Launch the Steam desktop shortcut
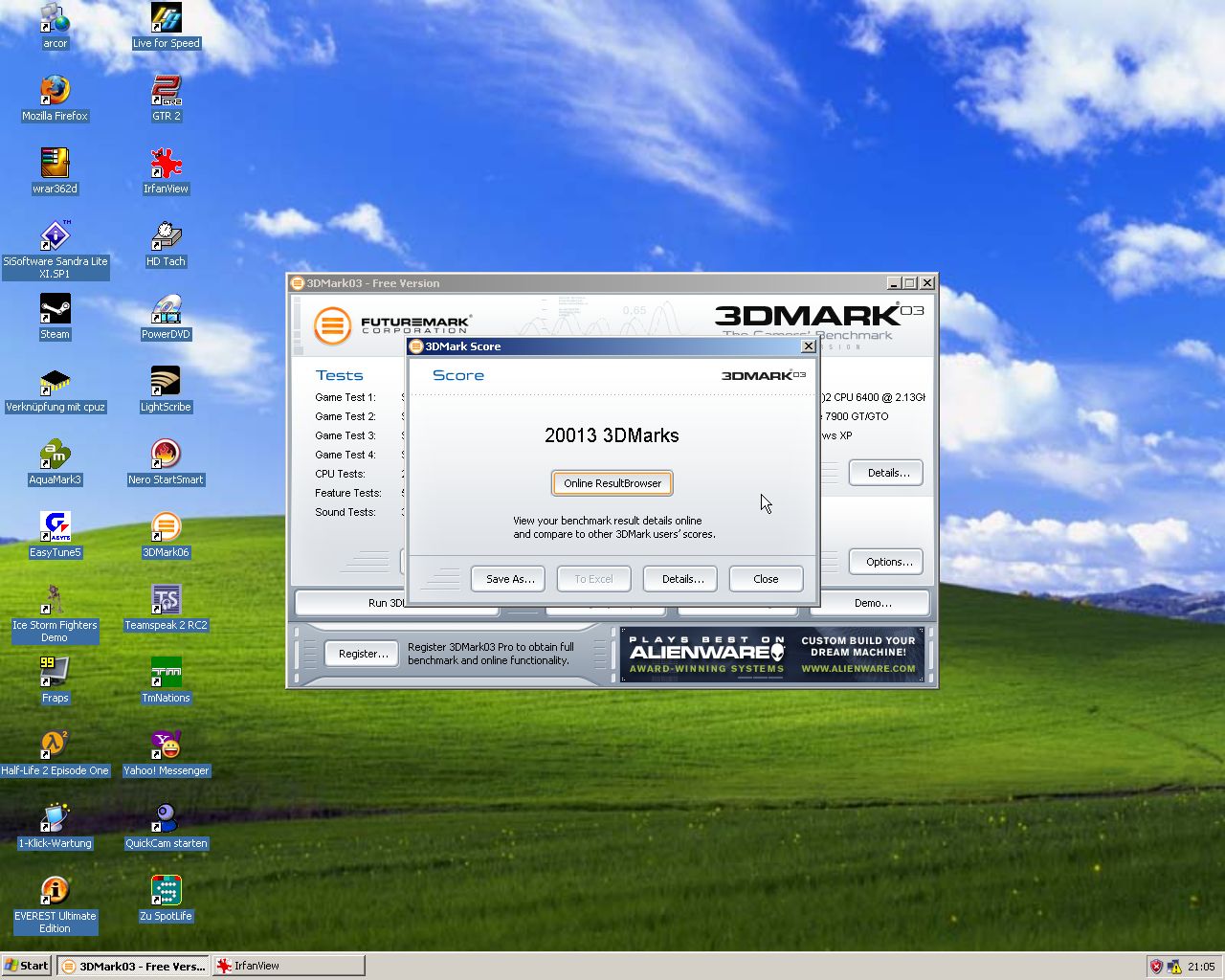Viewport: 1225px width, 980px height. coord(55,317)
